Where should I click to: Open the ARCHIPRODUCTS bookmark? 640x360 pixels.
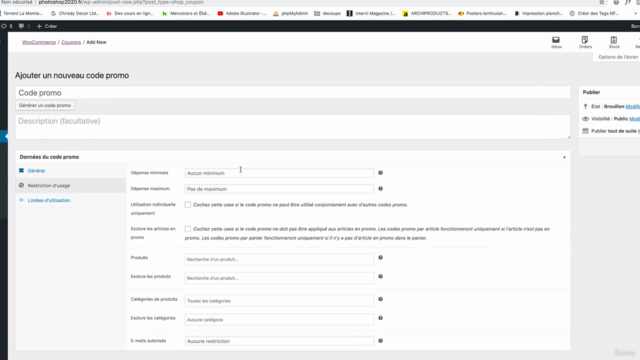(427, 13)
